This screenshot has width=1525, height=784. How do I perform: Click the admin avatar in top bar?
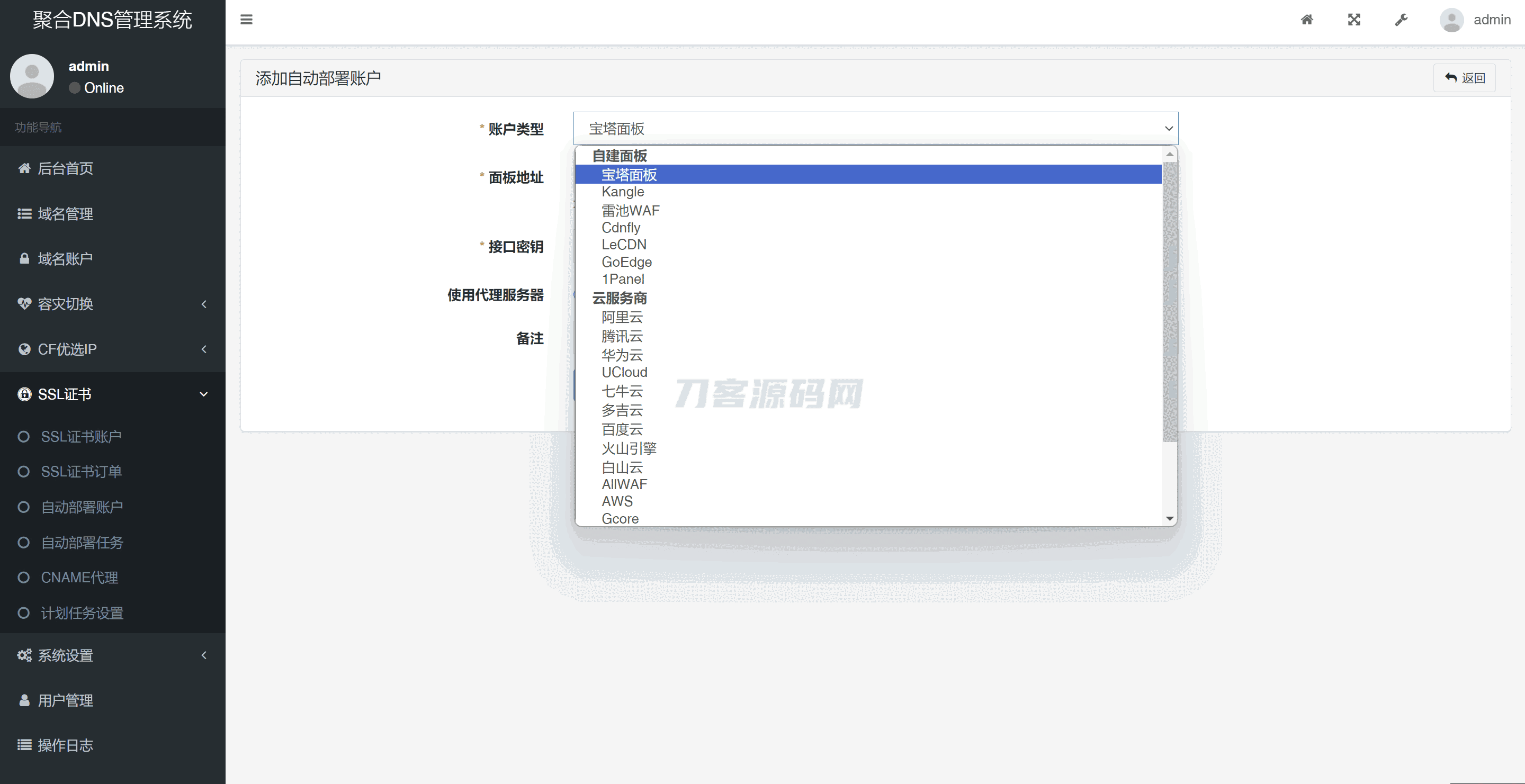pyautogui.click(x=1451, y=20)
